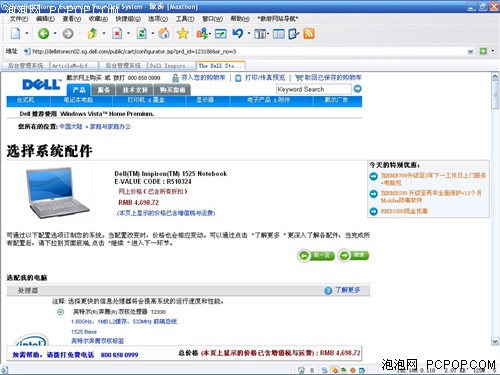Viewport: 500px width, 375px height.
Task: Switch to the ArticleModif... browser tab
Action: (74, 66)
